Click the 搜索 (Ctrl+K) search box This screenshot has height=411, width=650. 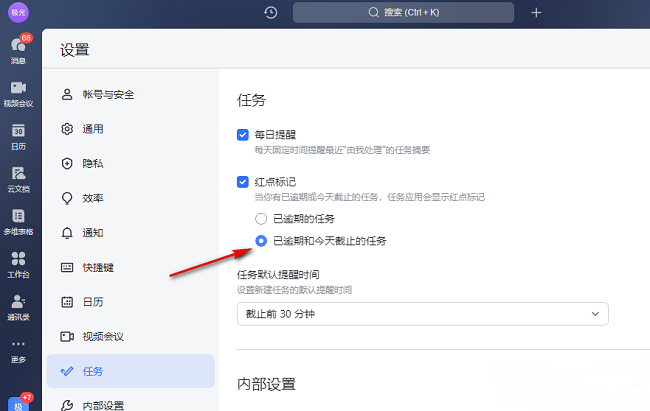[403, 12]
